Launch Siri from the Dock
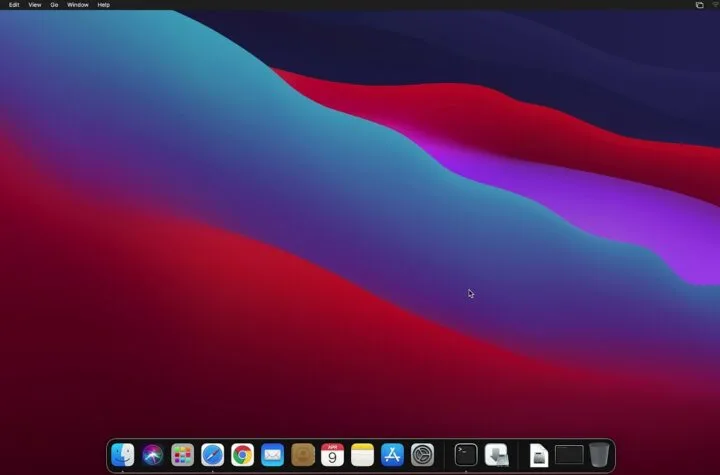 tap(152, 455)
